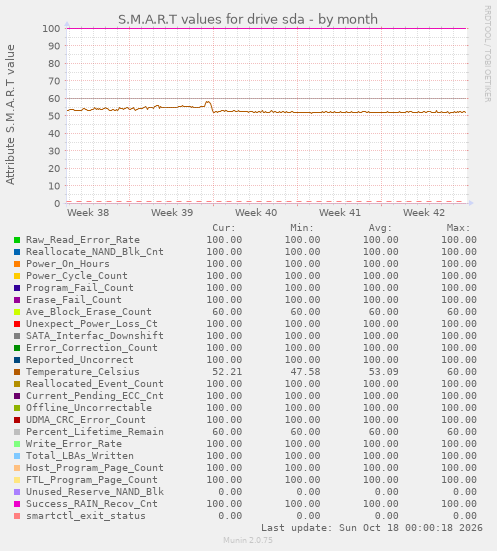Image resolution: width=497 pixels, height=551 pixels.
Task: Click the temperature spike peak on the graph
Action: pos(208,102)
